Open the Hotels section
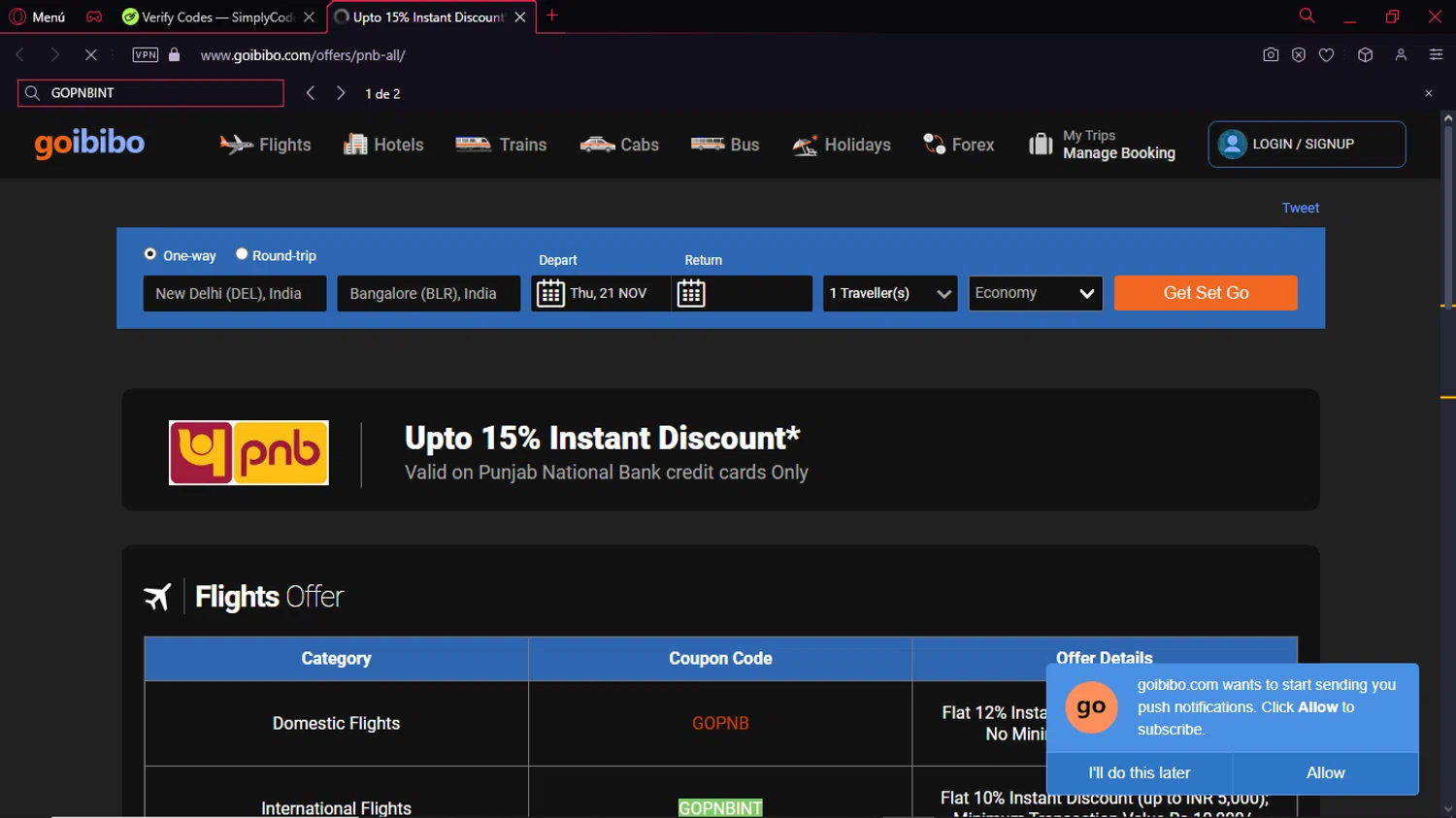This screenshot has width=1456, height=818. pos(383,145)
